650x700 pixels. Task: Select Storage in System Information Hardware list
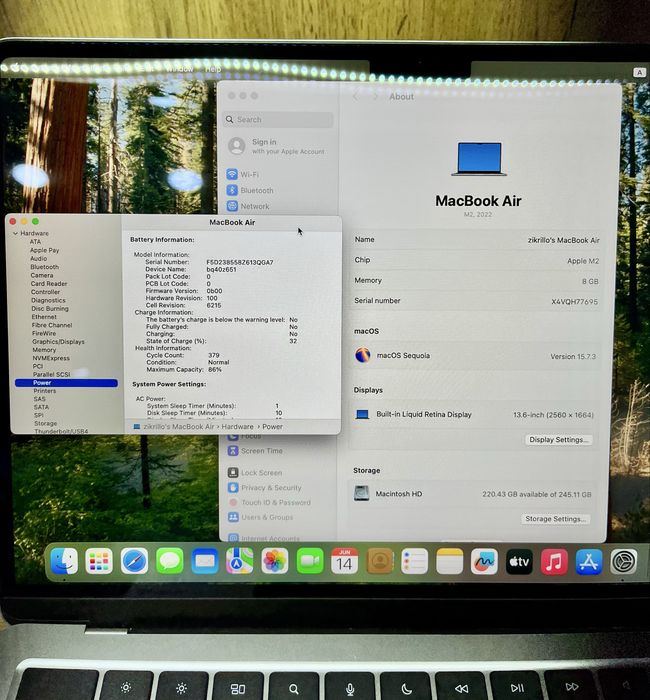pos(45,423)
